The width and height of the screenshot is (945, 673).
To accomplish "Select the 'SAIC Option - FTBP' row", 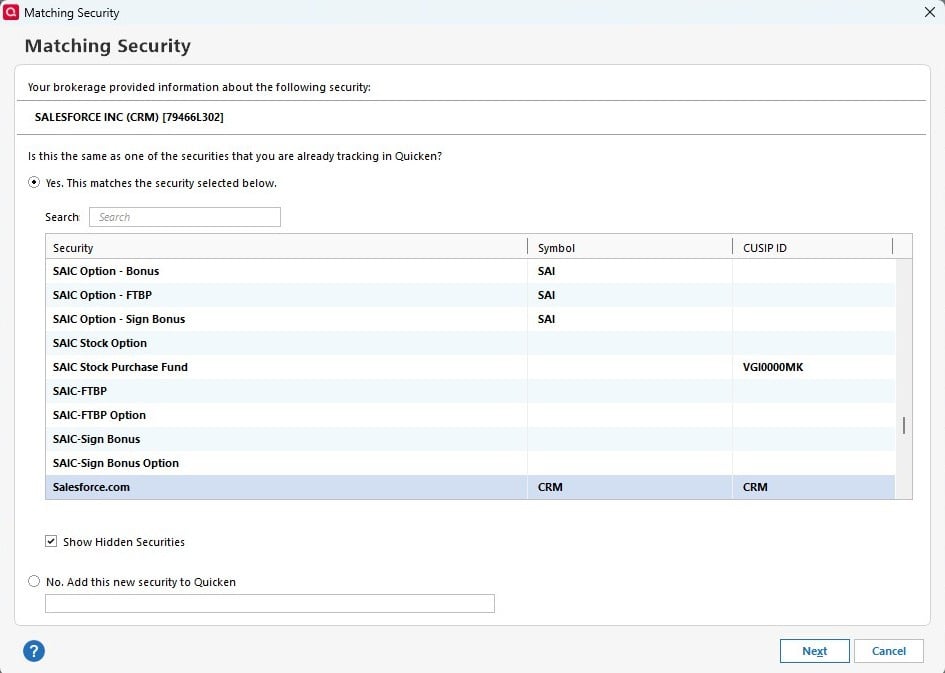I will 470,295.
